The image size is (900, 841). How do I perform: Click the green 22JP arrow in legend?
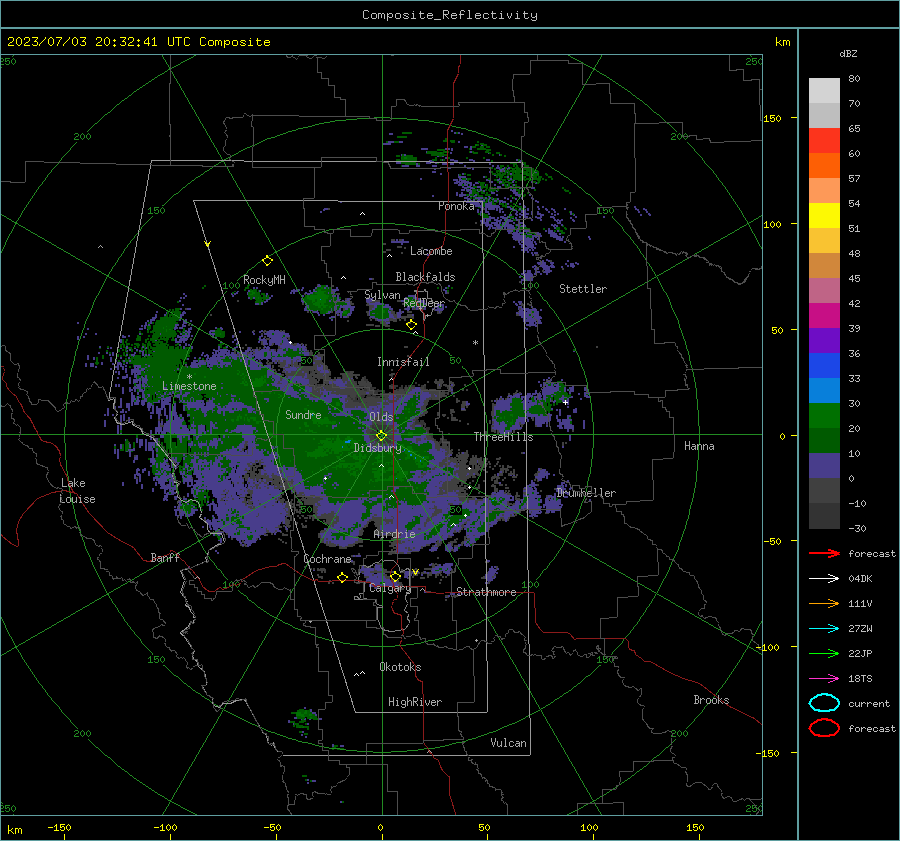[824, 653]
